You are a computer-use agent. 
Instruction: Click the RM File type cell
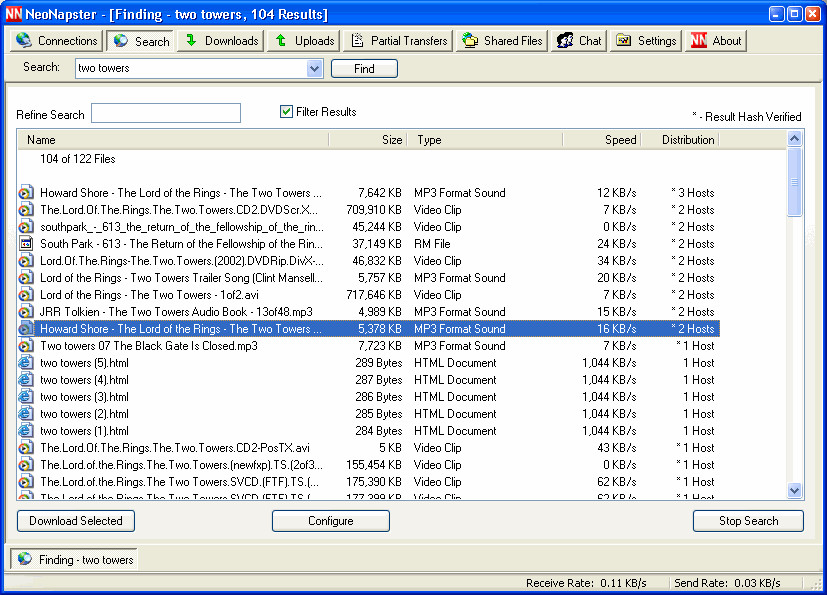tap(432, 244)
